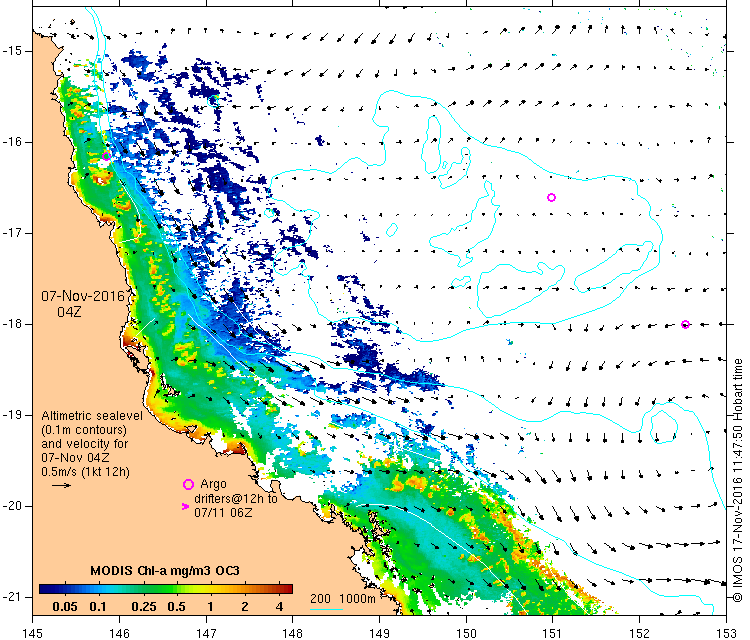This screenshot has height=640, width=750.
Task: Click the '0.5m/s (1kt 12h)' text
Action: [x=85, y=472]
